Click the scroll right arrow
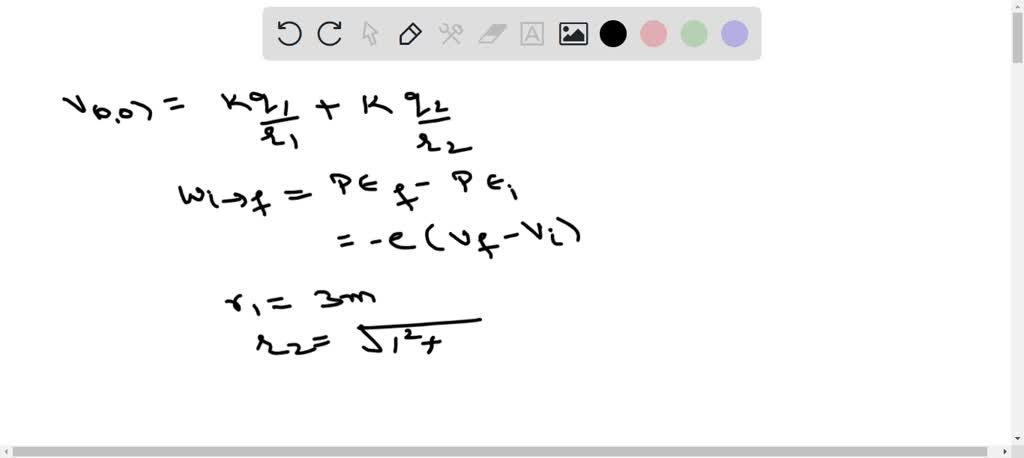The image size is (1024, 458). (x=1006, y=451)
